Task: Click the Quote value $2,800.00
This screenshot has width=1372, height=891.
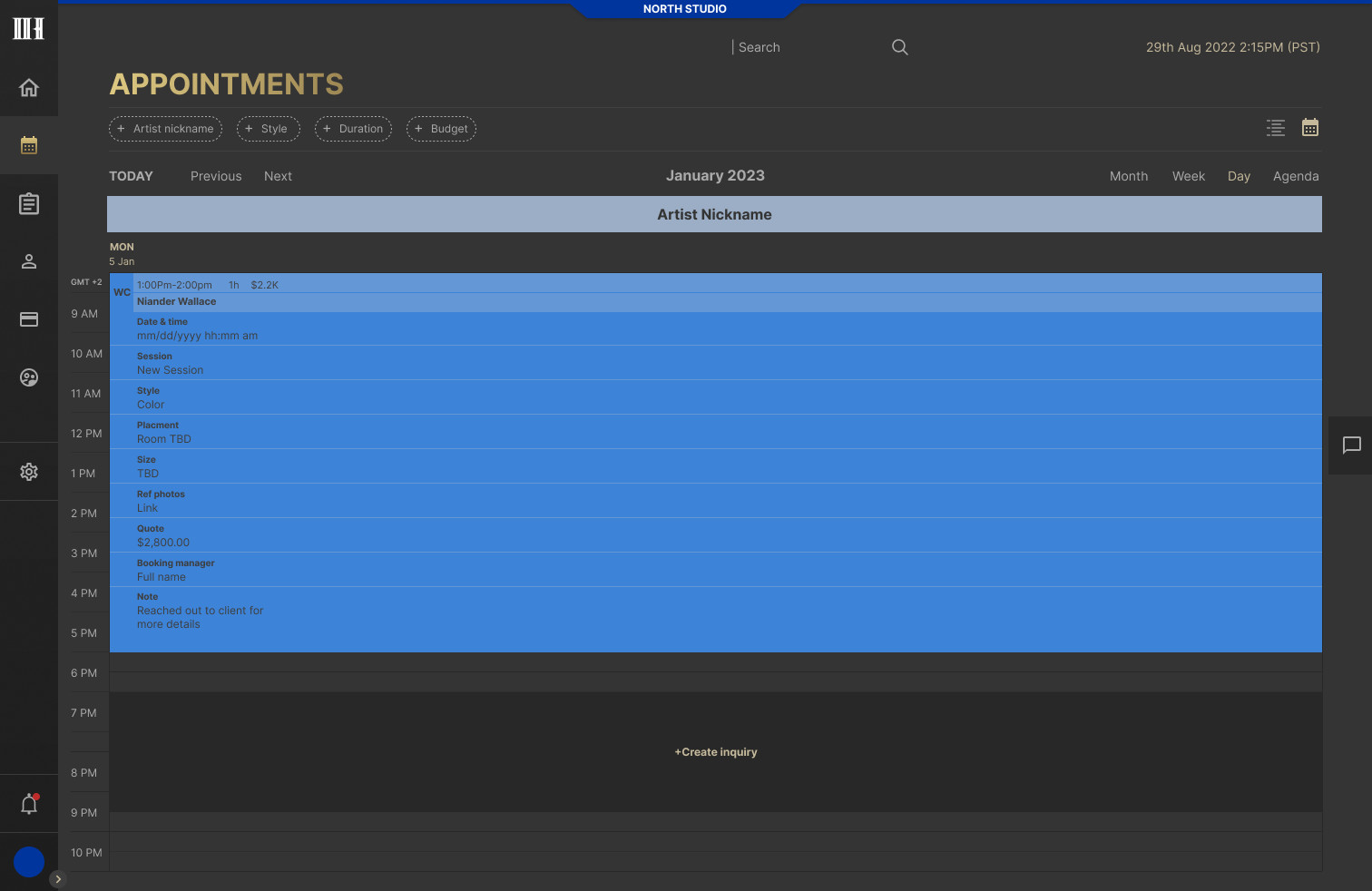Action: point(163,543)
